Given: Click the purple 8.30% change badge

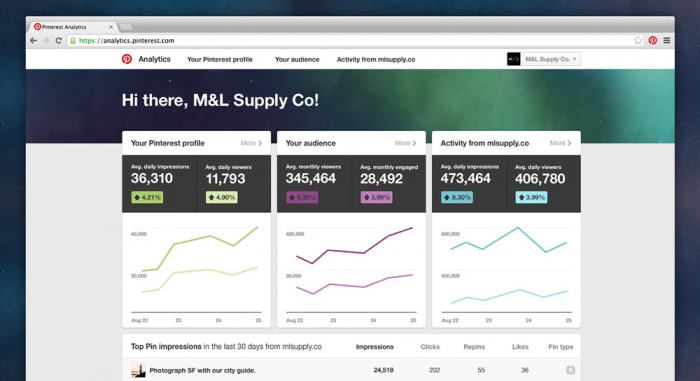Looking at the screenshot, I should [x=302, y=197].
